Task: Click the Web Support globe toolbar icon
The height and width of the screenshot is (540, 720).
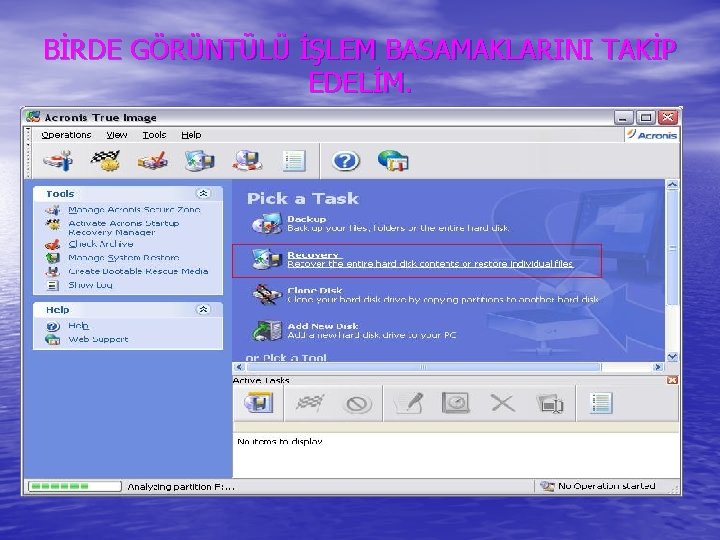Action: pos(393,161)
